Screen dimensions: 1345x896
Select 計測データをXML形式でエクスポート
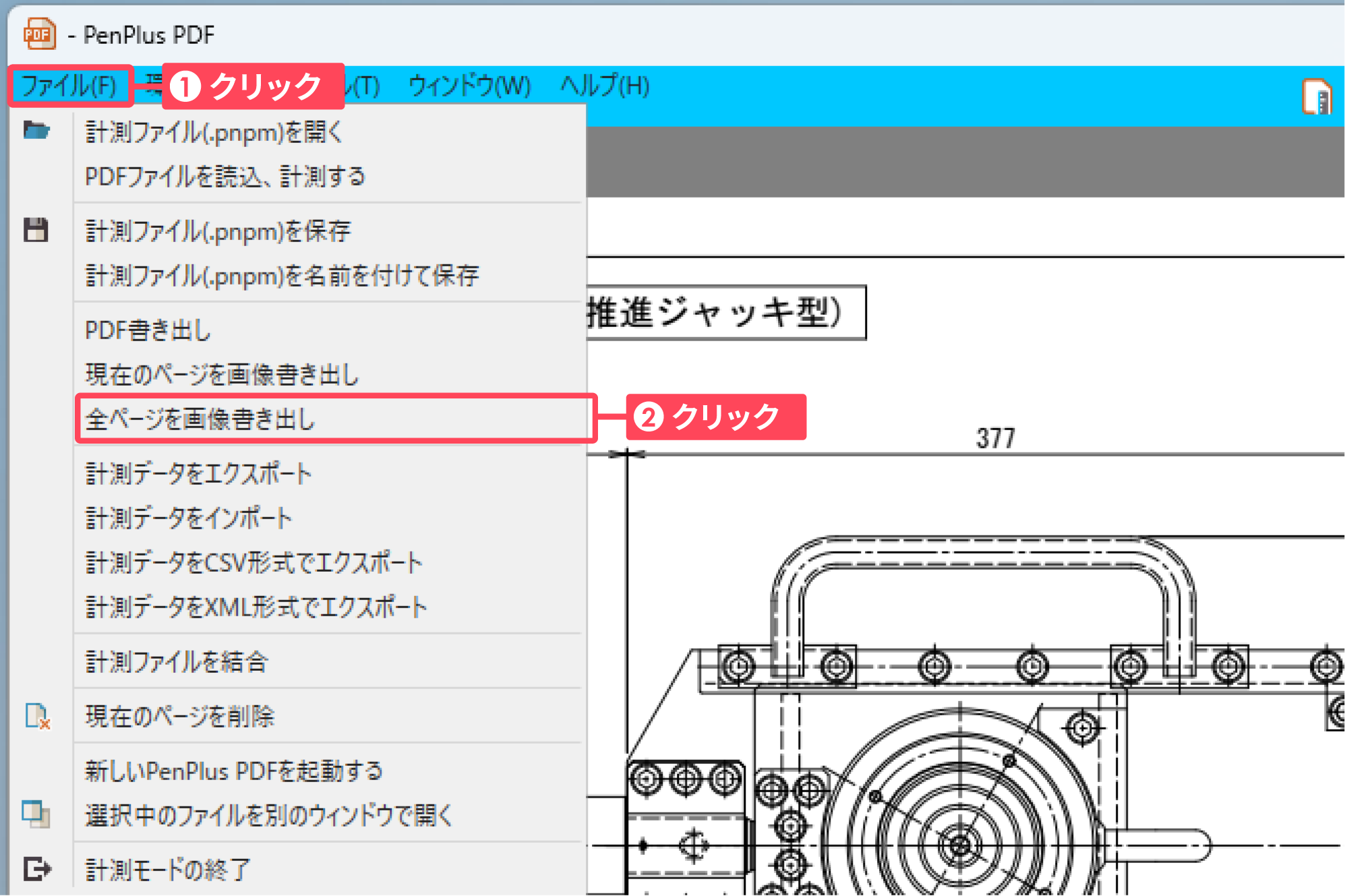(x=256, y=607)
